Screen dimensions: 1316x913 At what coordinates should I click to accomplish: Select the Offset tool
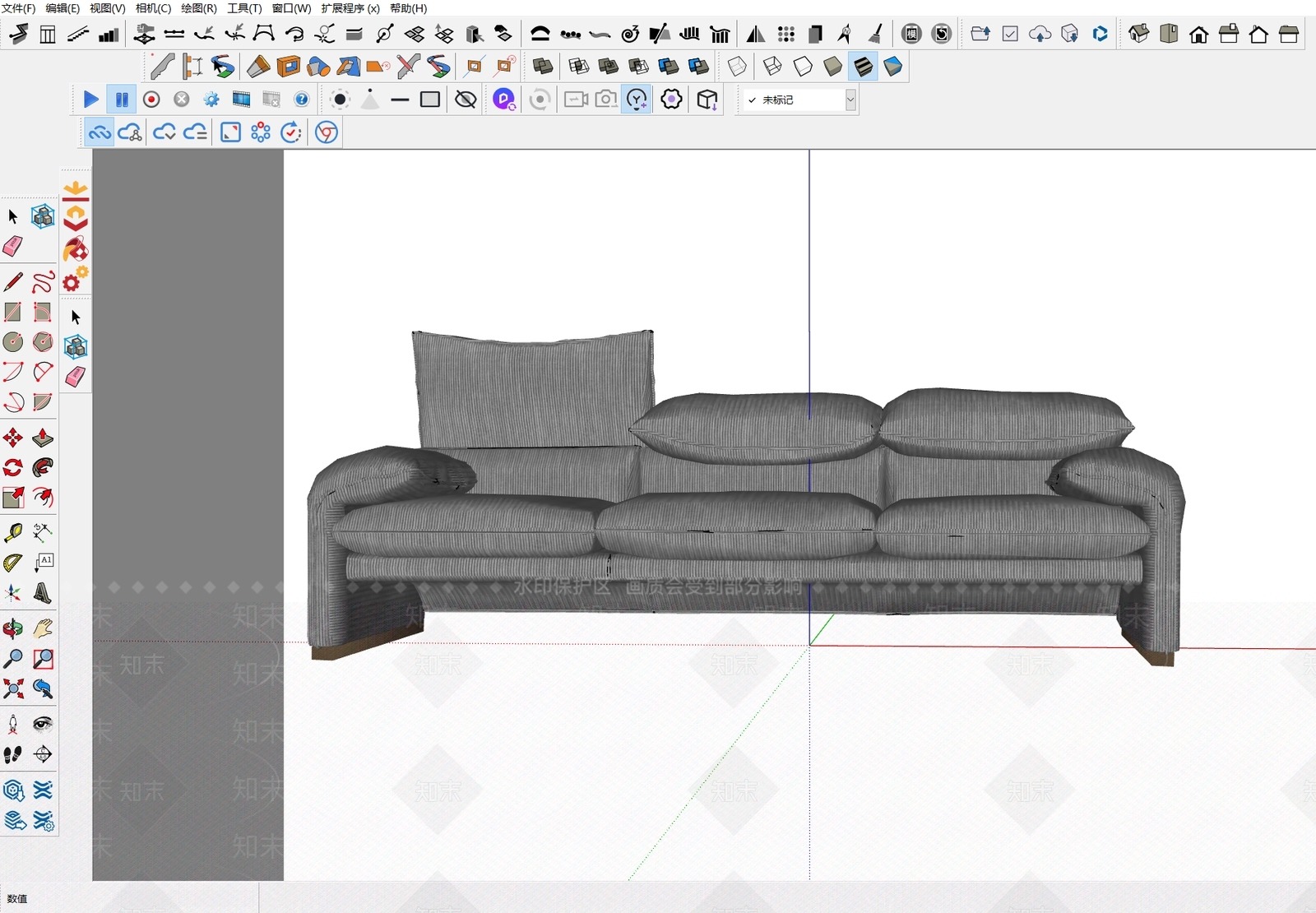pyautogui.click(x=43, y=497)
